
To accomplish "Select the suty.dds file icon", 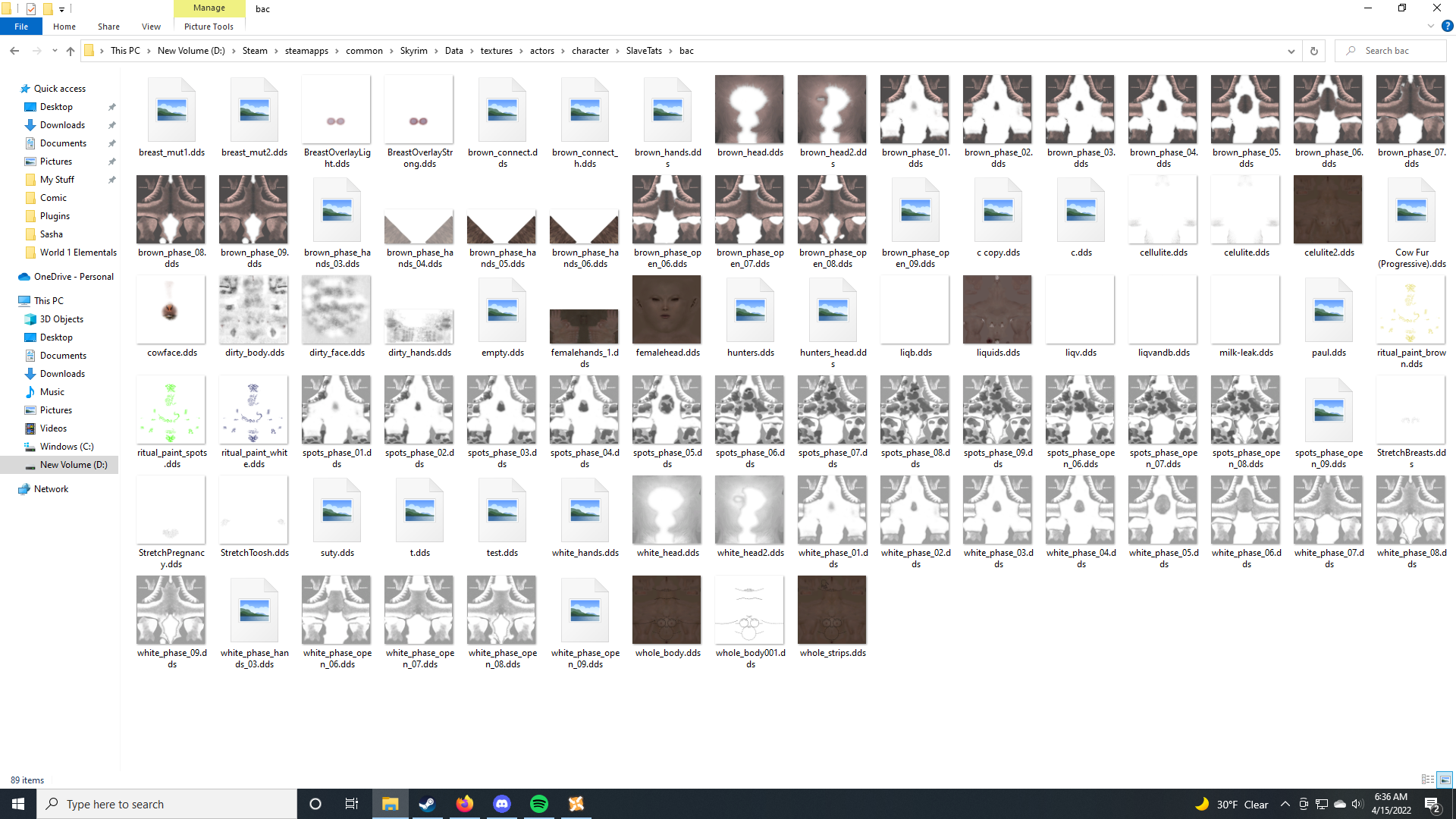I will point(337,510).
